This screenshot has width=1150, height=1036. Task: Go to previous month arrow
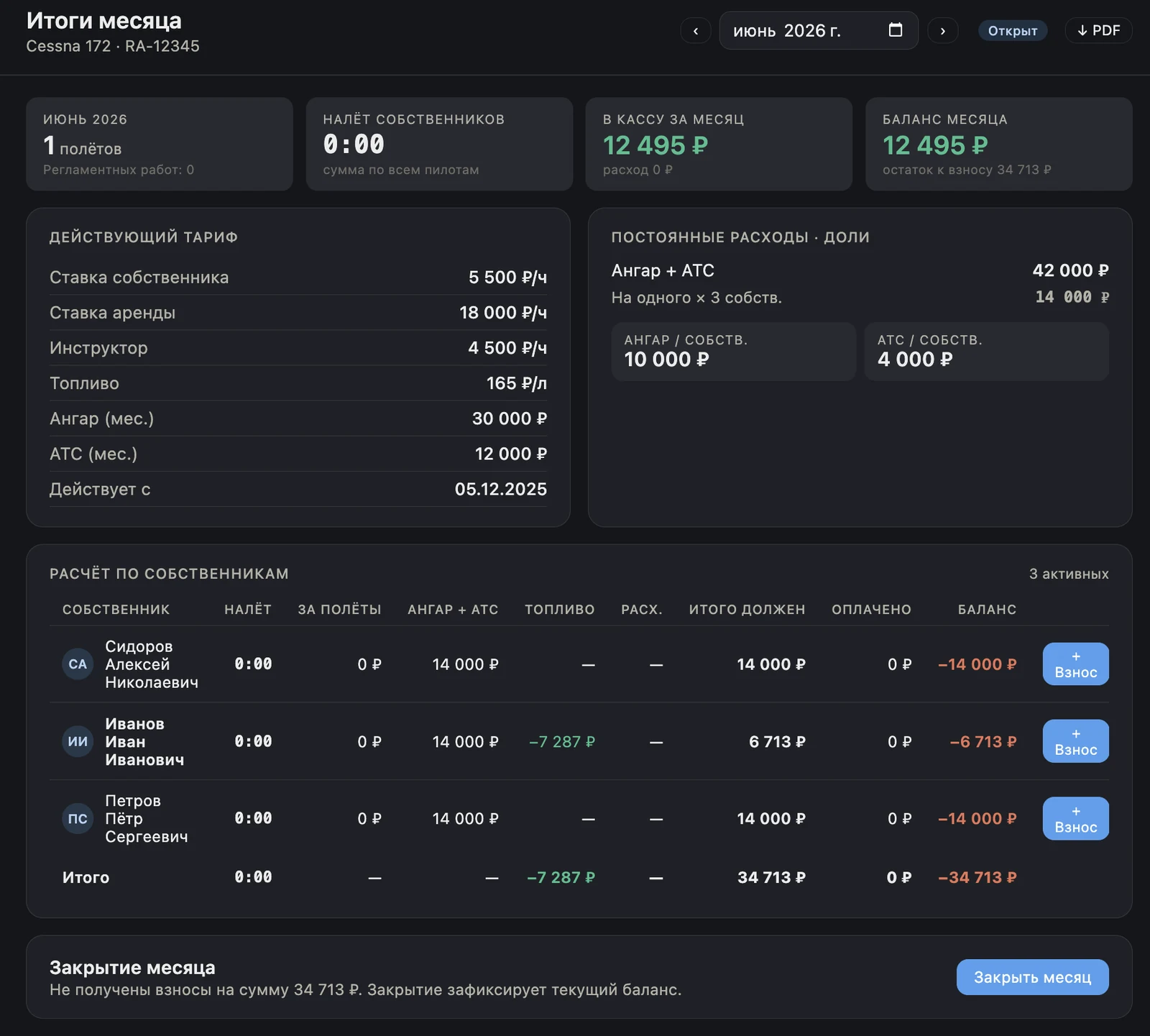[696, 31]
